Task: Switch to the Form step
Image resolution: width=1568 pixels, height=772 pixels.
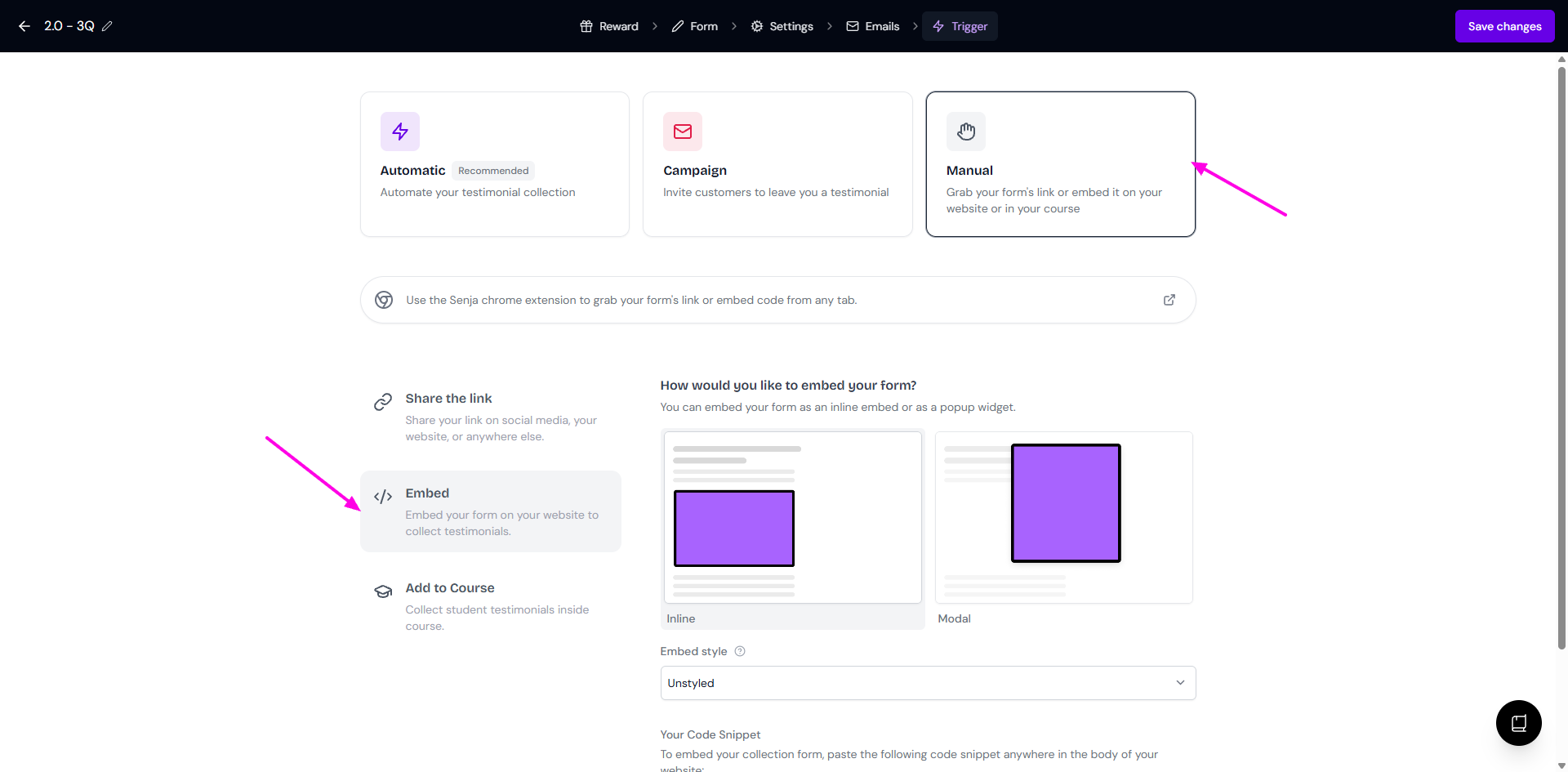Action: click(695, 26)
